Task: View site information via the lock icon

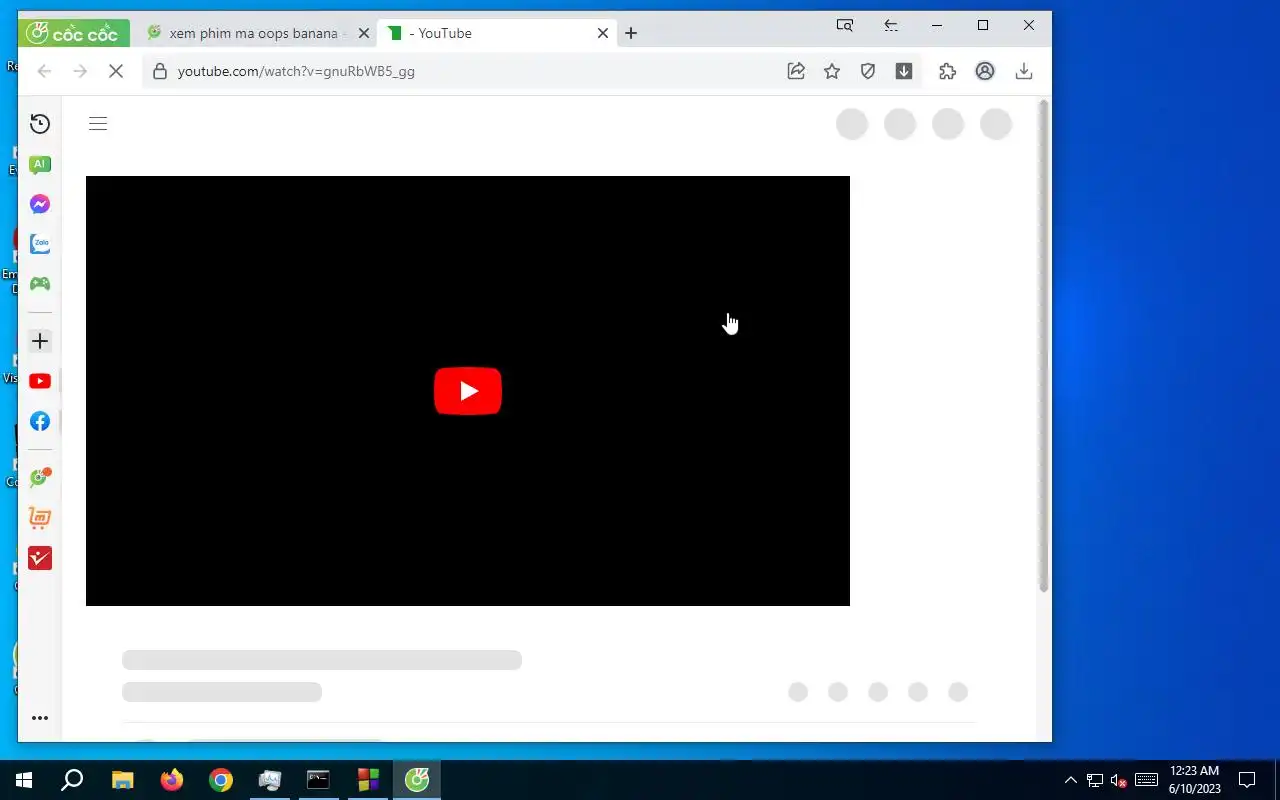Action: [x=160, y=71]
